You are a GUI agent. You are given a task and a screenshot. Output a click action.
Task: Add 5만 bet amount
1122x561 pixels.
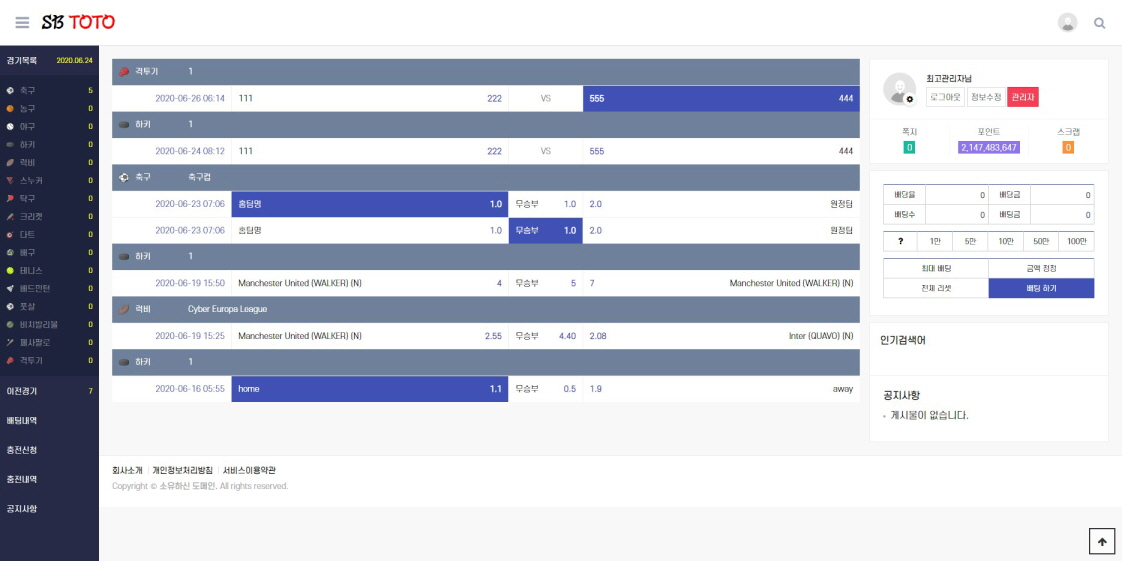coord(970,242)
